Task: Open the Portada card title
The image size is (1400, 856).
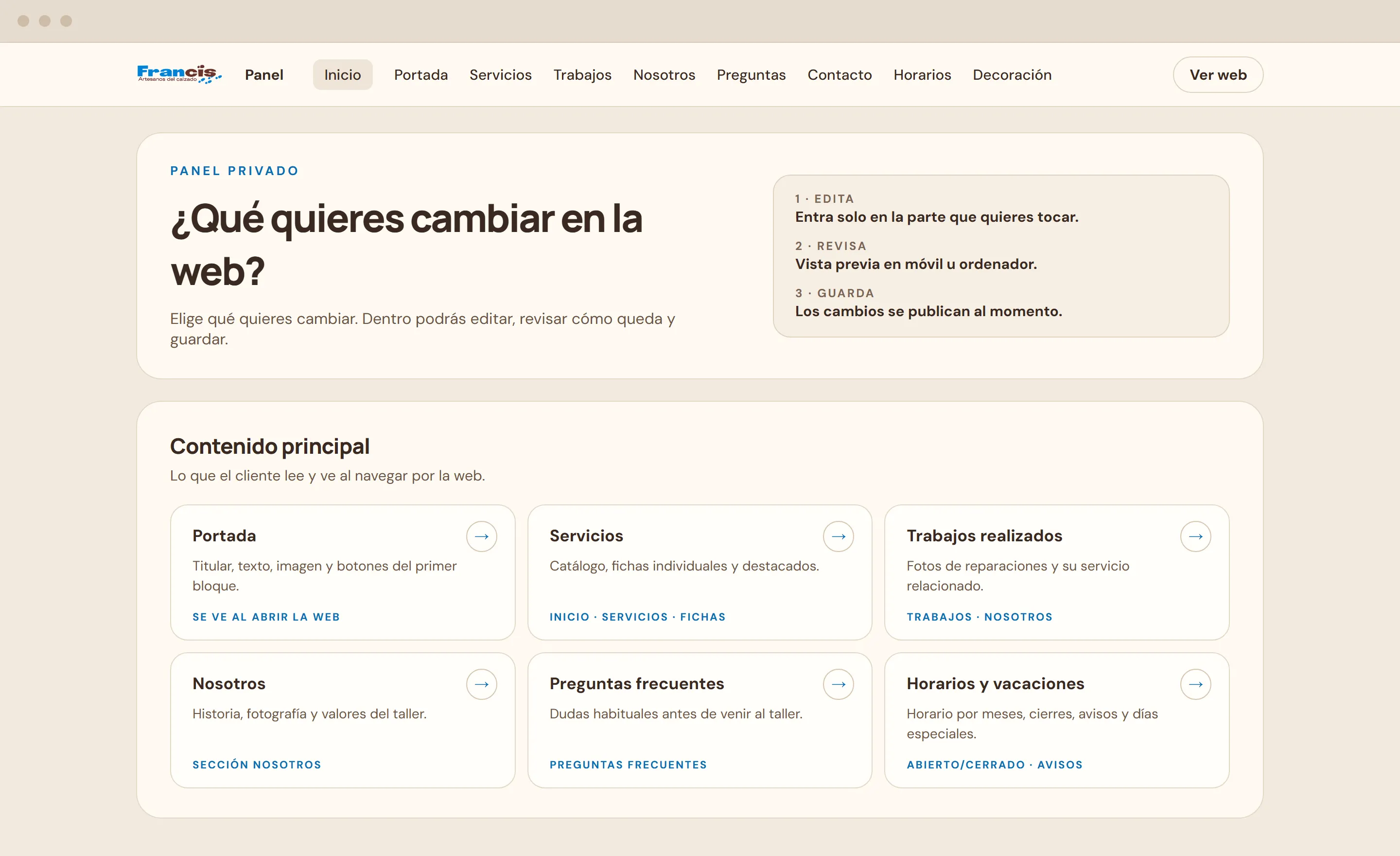Action: click(225, 535)
